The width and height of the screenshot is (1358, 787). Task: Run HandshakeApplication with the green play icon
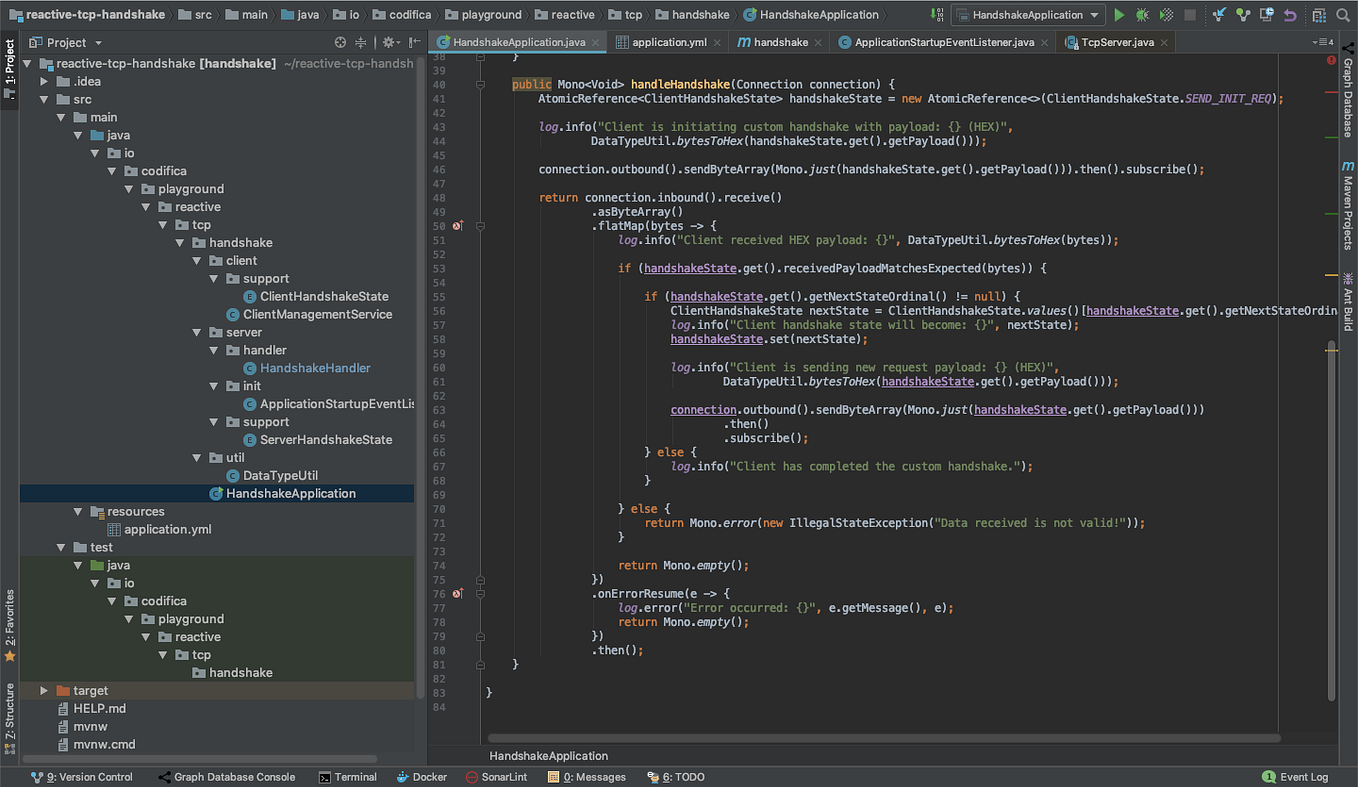[1119, 15]
